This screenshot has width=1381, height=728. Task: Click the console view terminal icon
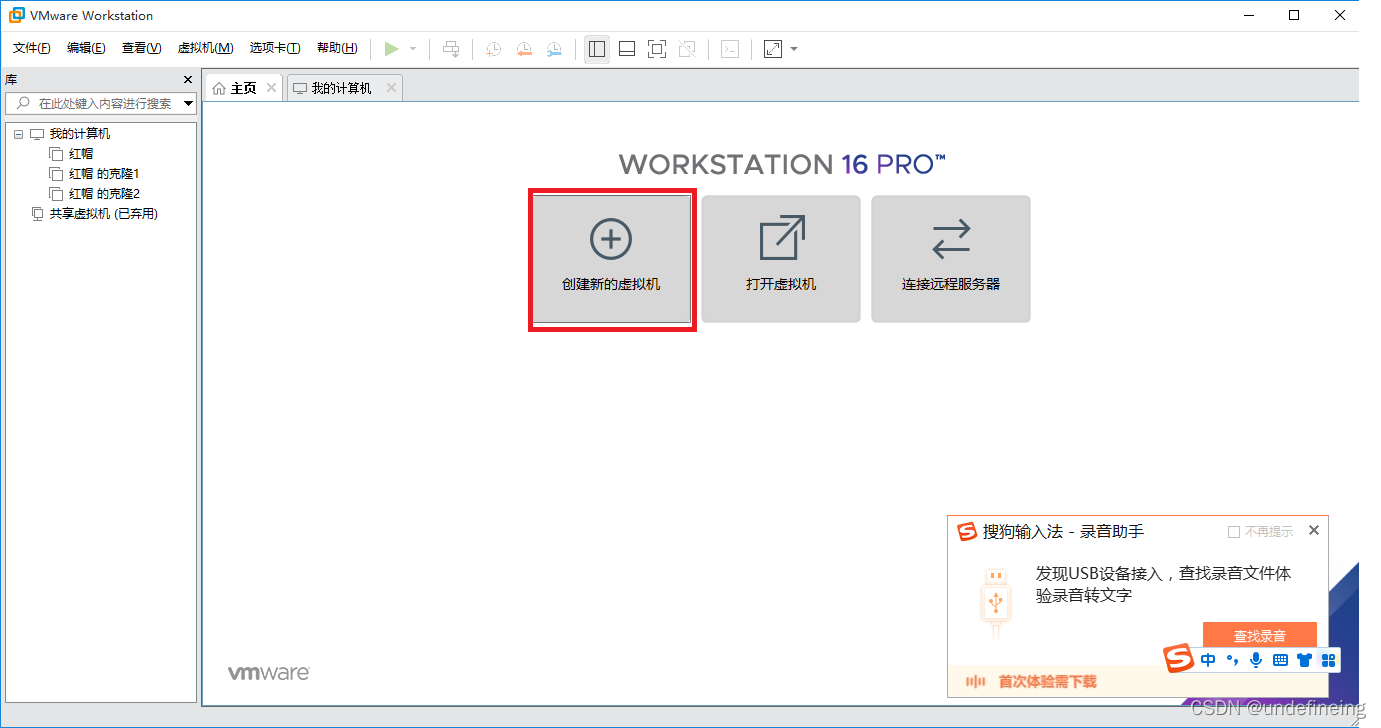click(730, 49)
